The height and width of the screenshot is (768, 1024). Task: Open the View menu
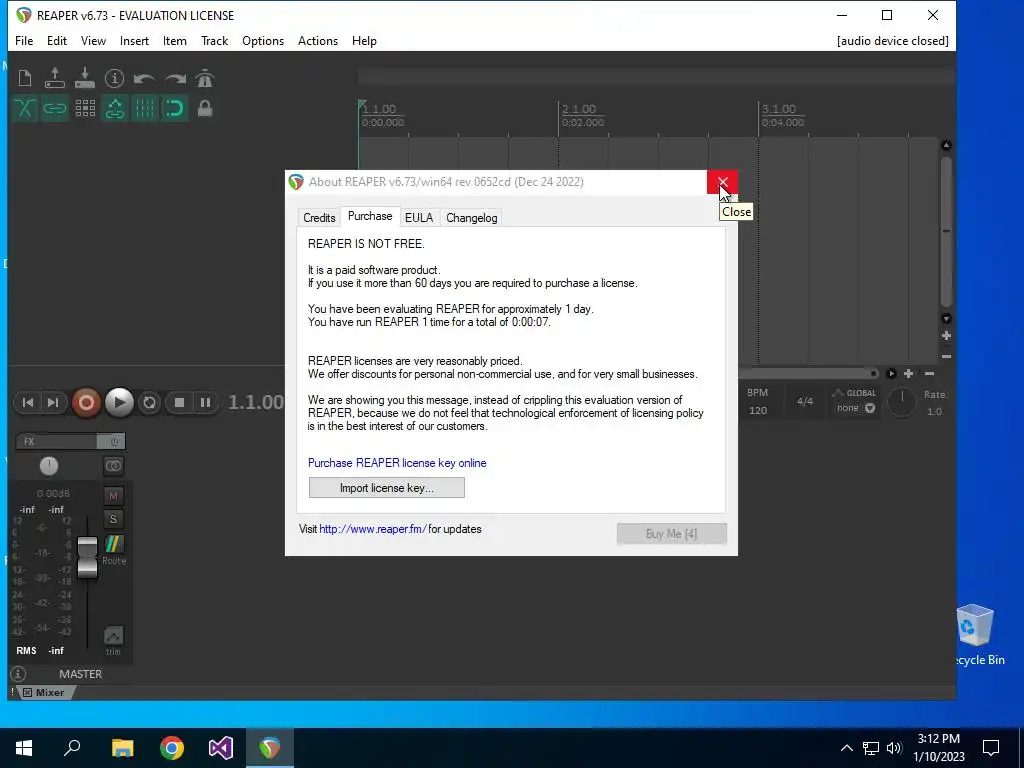(93, 40)
